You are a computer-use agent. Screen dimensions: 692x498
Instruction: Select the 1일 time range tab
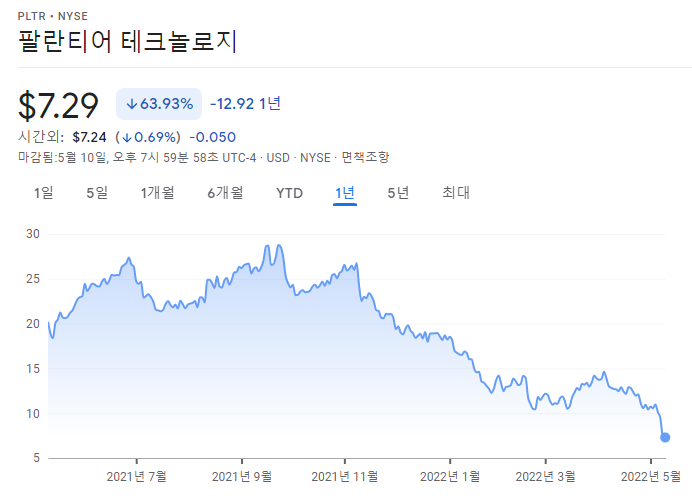click(44, 193)
